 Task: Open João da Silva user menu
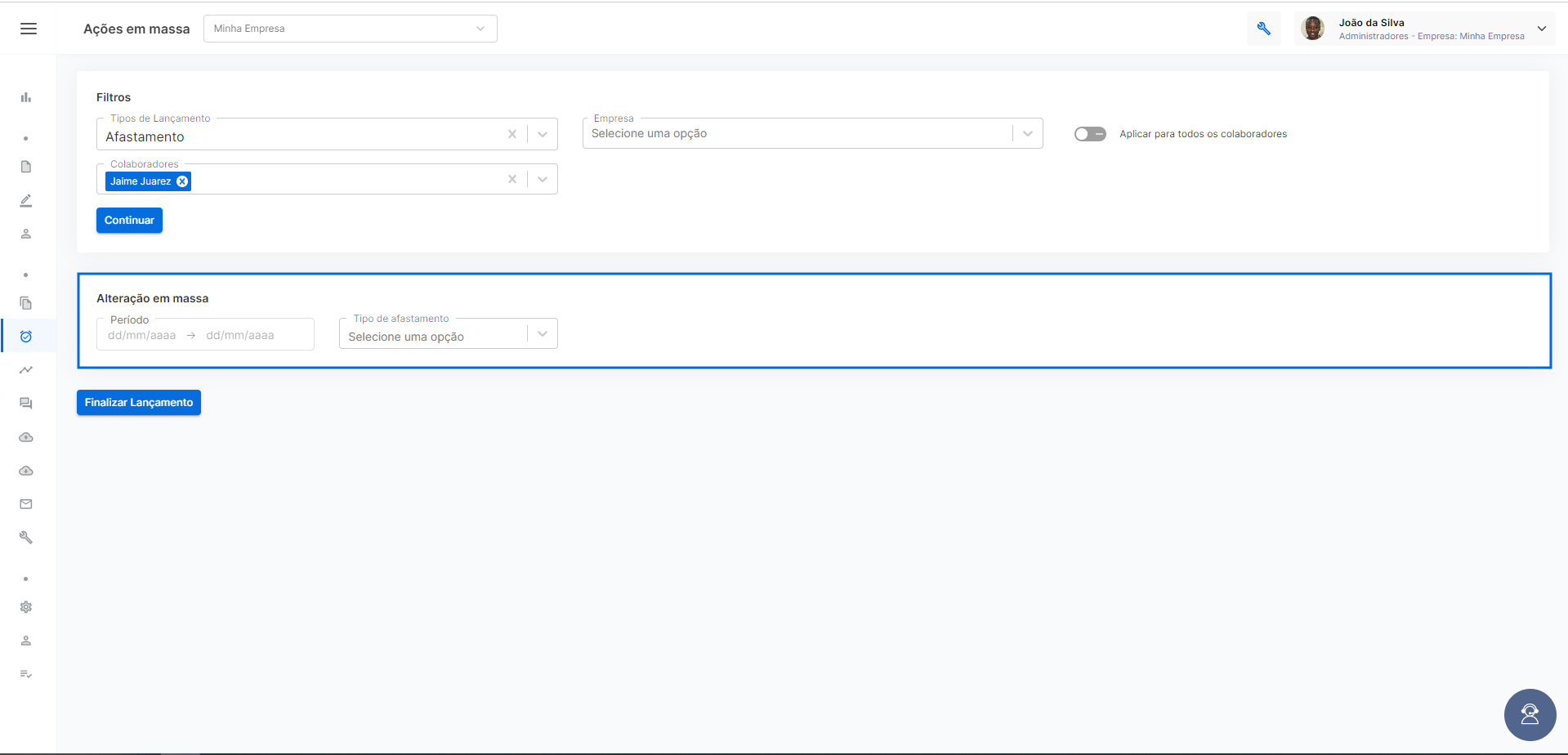(1424, 29)
